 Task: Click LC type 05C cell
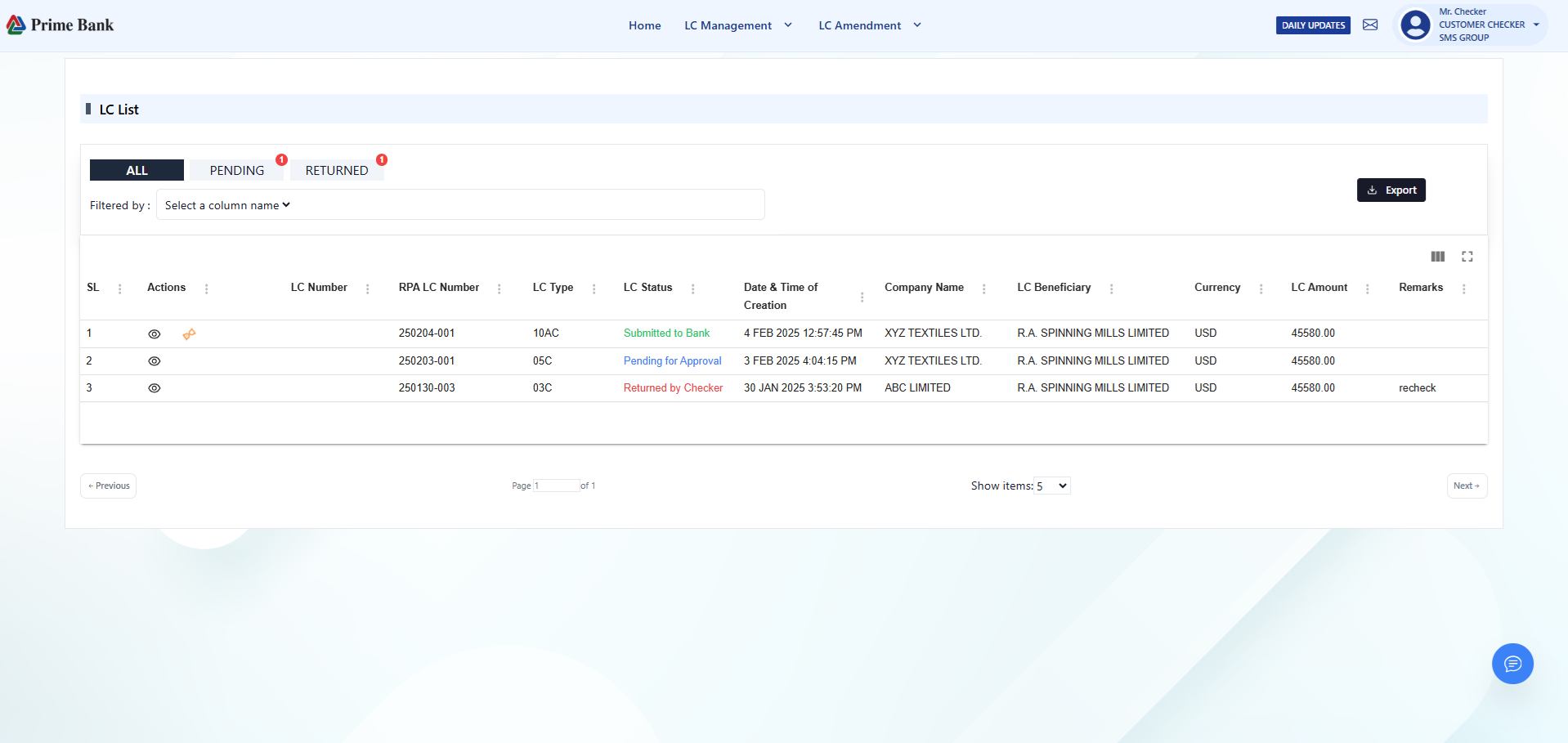542,361
